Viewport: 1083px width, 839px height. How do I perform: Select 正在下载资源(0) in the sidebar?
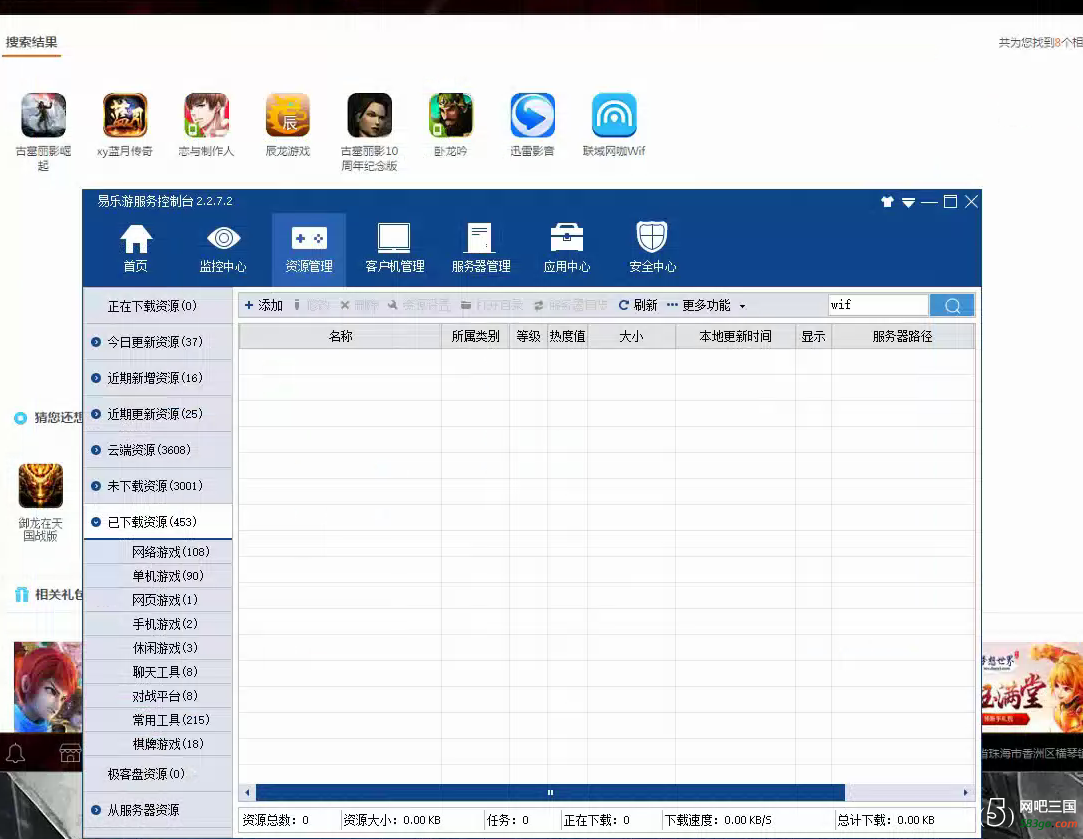click(157, 306)
